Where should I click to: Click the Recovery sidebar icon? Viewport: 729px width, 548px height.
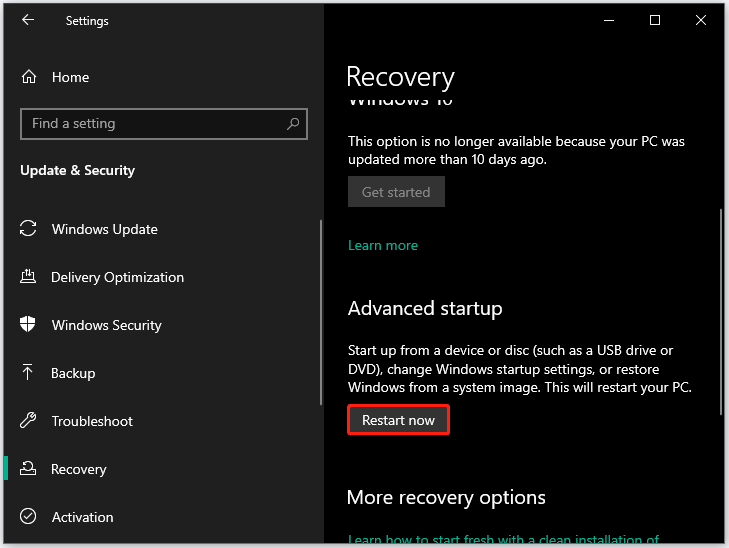[28, 468]
